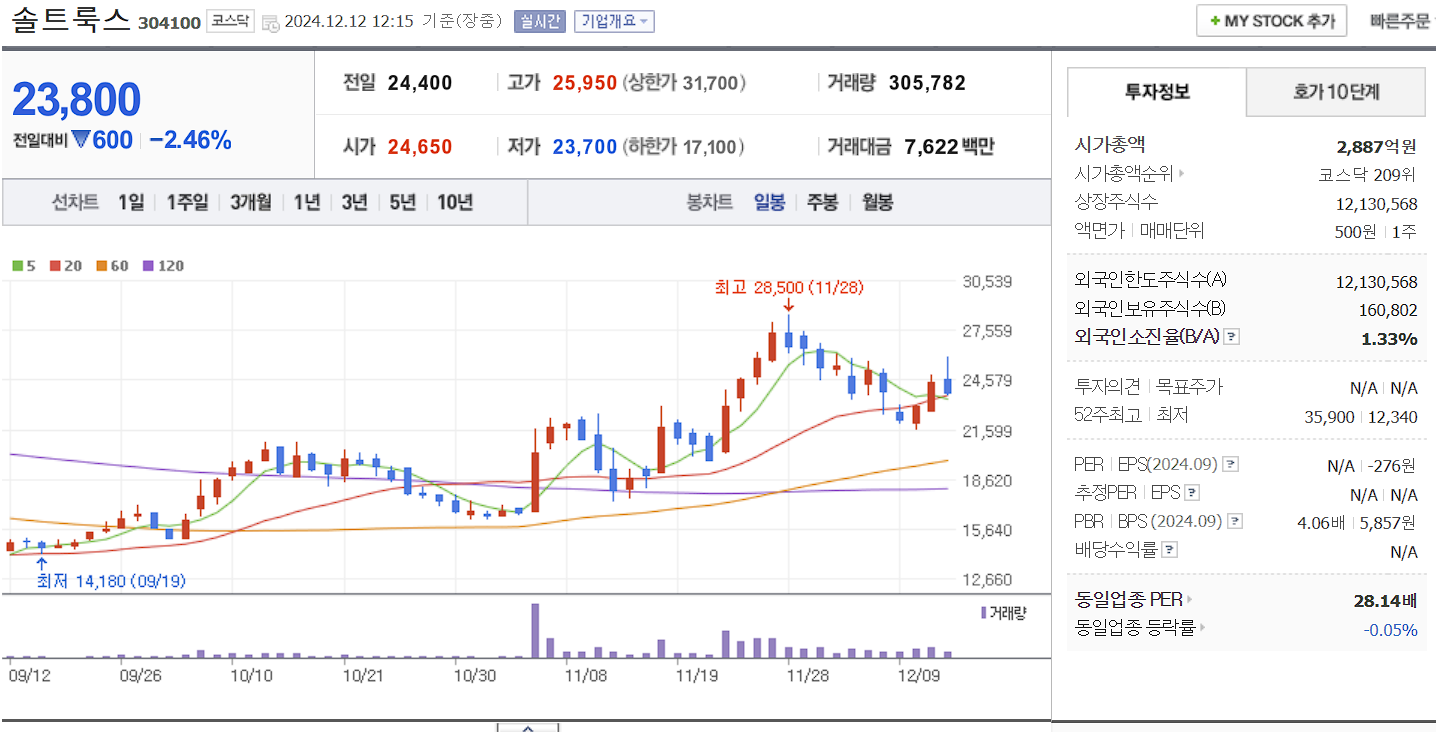Click the MY STOCK 추가 button
Image resolution: width=1436 pixels, height=732 pixels.
[1270, 20]
